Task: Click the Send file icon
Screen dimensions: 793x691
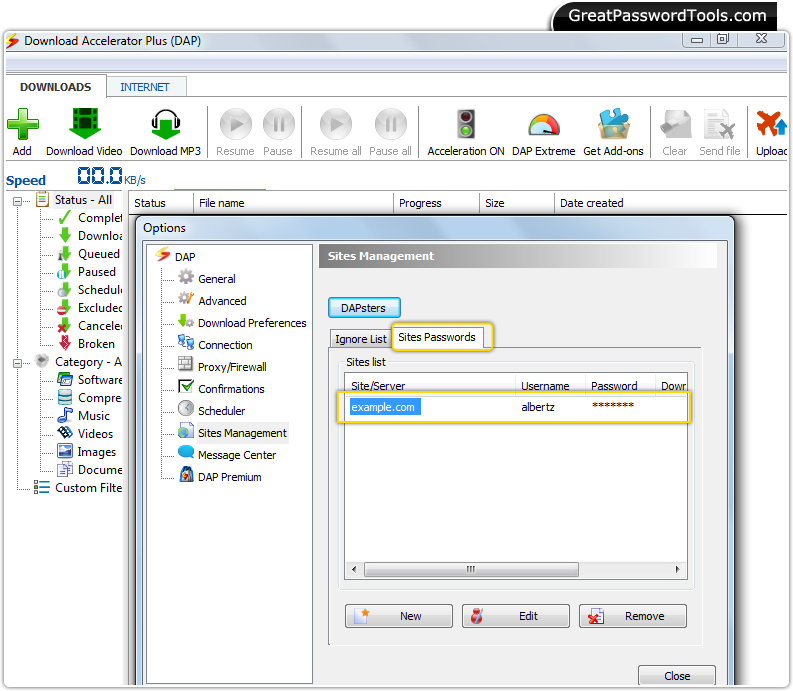Action: pos(719,124)
